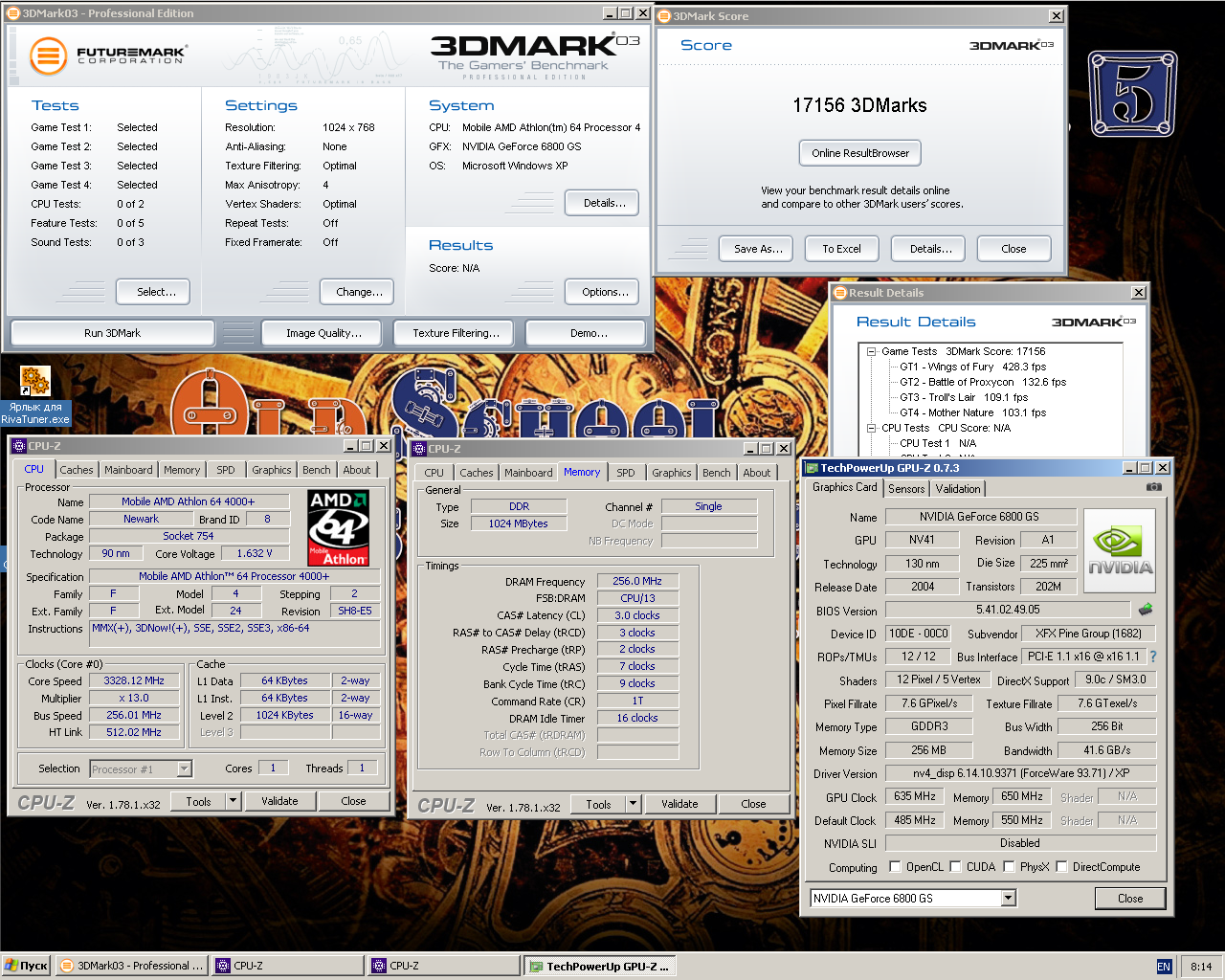Select GT4 - Mother Nature result
Viewport: 1225px width, 980px height.
(x=972, y=412)
